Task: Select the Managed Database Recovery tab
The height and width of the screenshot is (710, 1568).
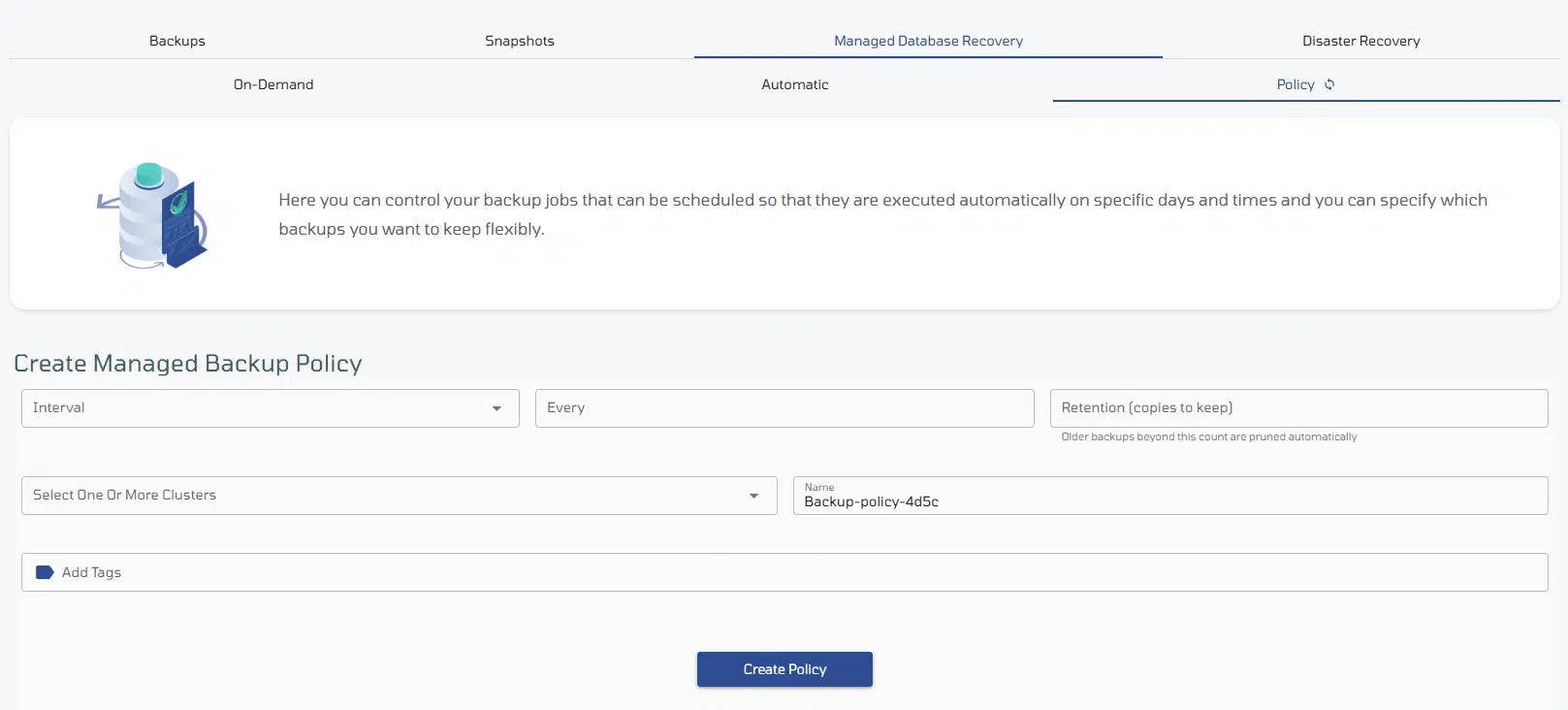Action: 928,41
